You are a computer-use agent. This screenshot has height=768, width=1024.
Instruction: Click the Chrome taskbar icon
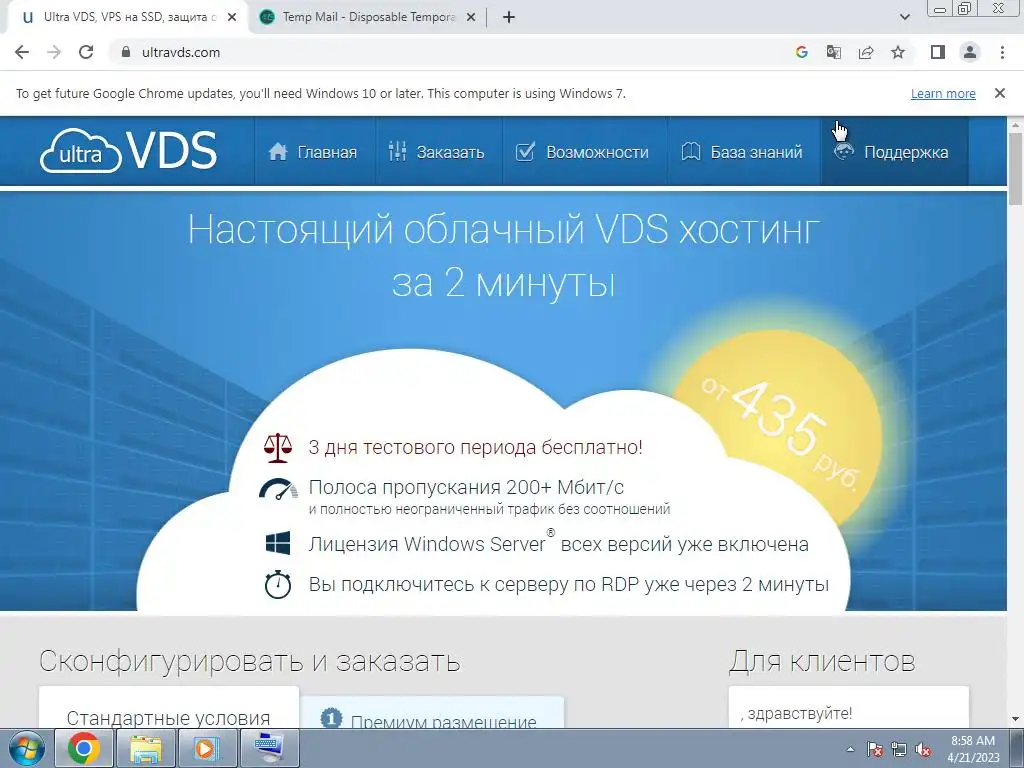point(84,748)
